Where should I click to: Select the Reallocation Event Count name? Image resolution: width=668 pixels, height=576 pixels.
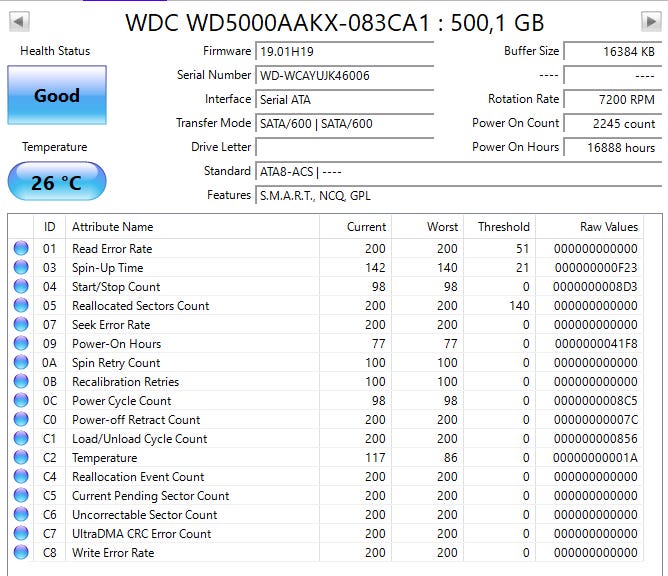point(138,476)
